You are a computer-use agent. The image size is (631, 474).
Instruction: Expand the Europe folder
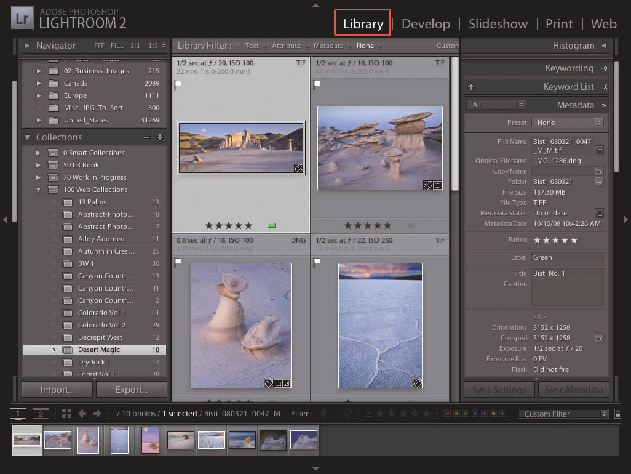[x=39, y=96]
